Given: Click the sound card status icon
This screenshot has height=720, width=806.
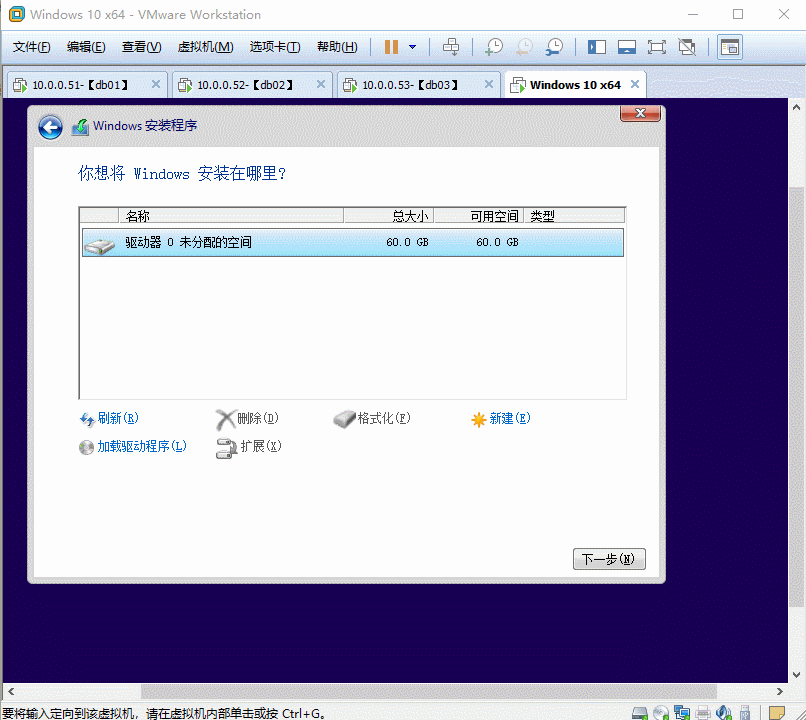Looking at the screenshot, I should pyautogui.click(x=724, y=712).
